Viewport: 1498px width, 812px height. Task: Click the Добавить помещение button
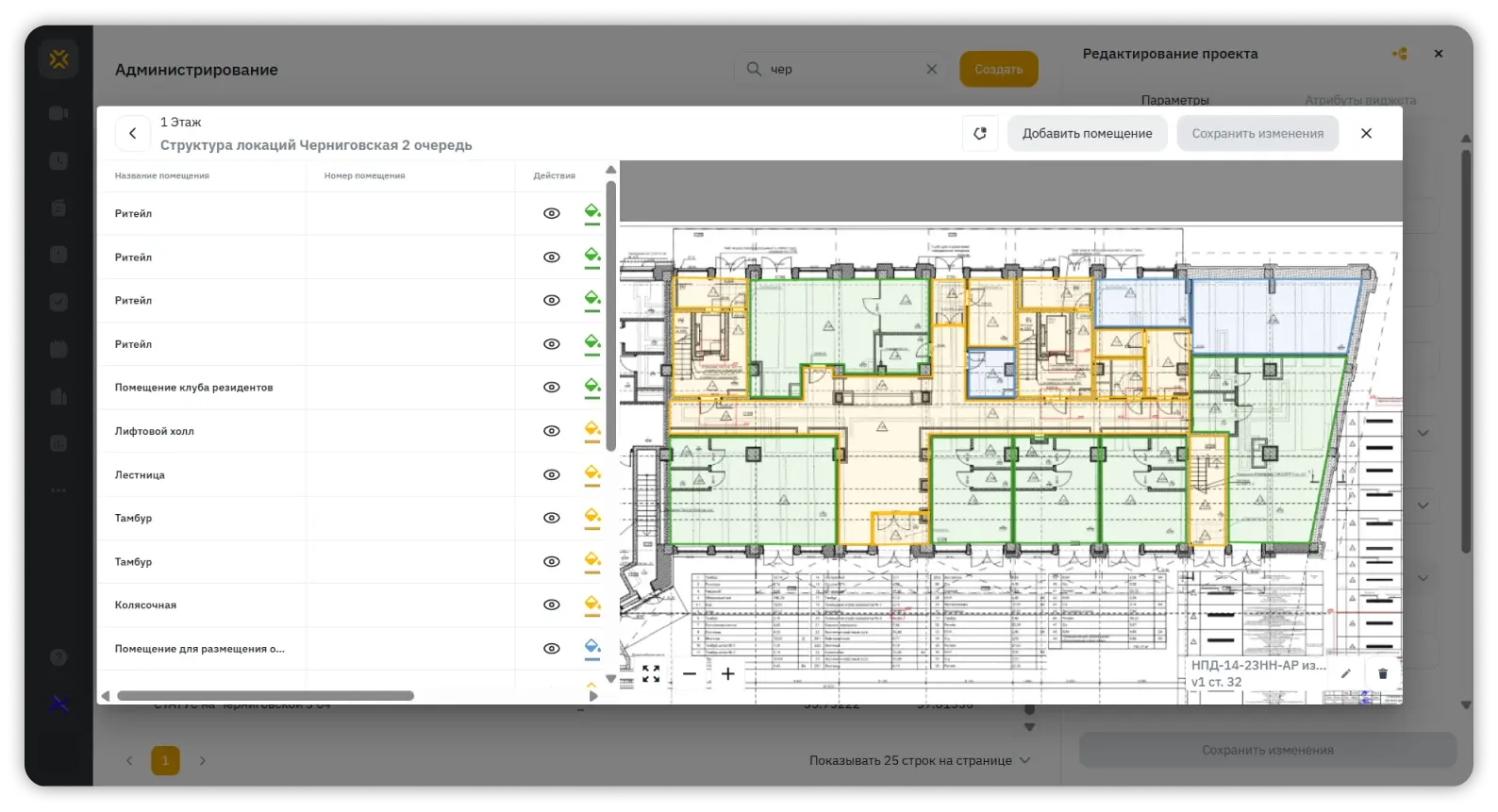pyautogui.click(x=1088, y=134)
